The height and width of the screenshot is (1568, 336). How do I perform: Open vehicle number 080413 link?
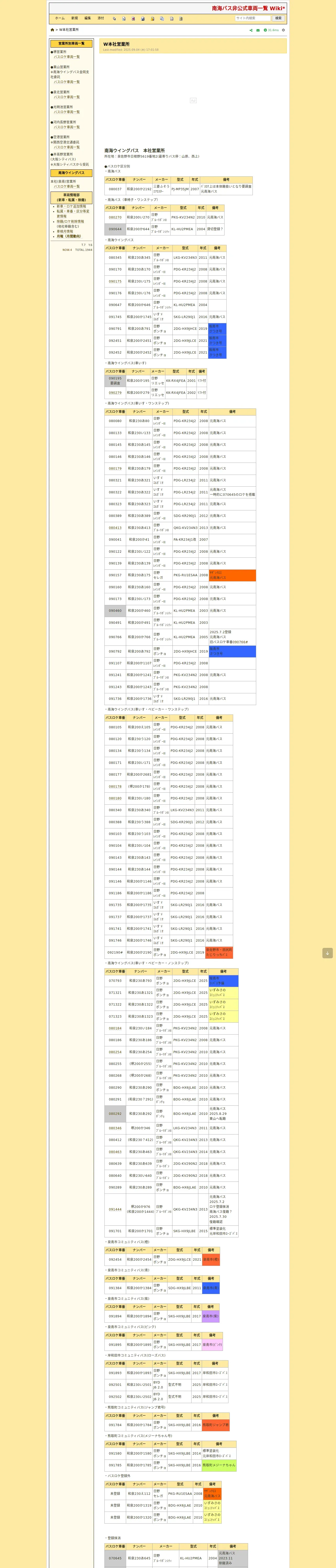[x=115, y=528]
